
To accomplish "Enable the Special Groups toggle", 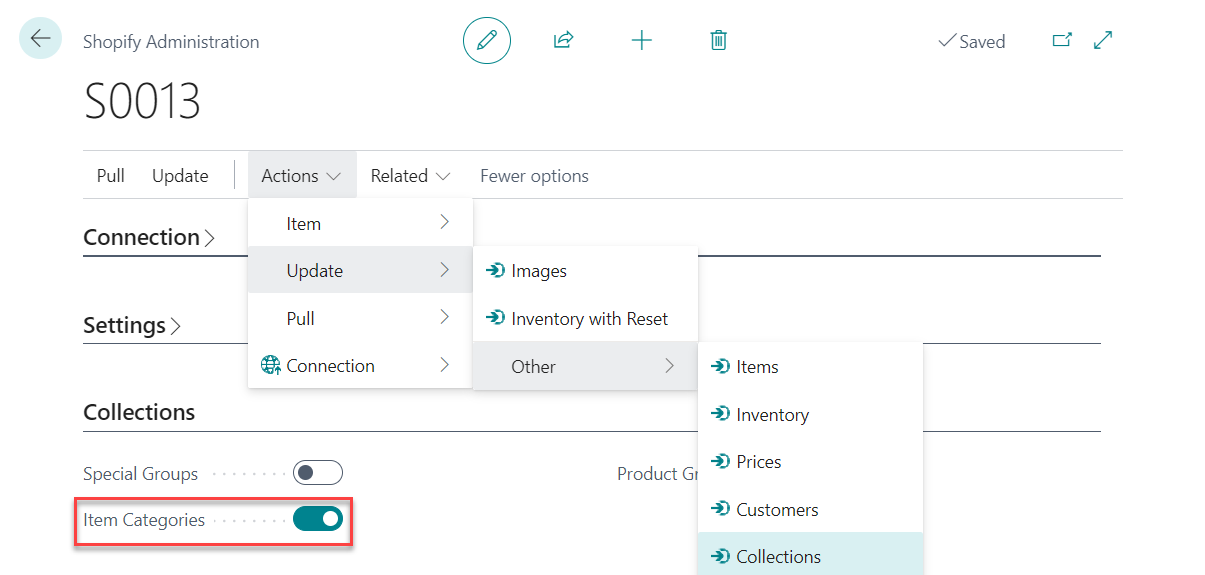I will [x=318, y=473].
